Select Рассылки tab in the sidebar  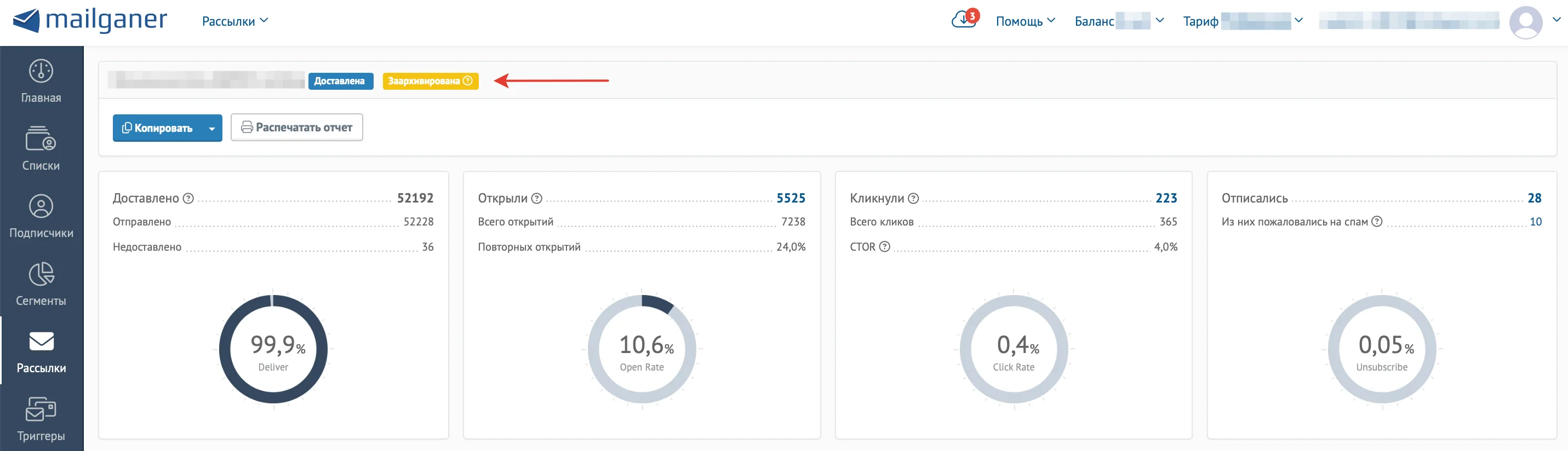click(41, 351)
